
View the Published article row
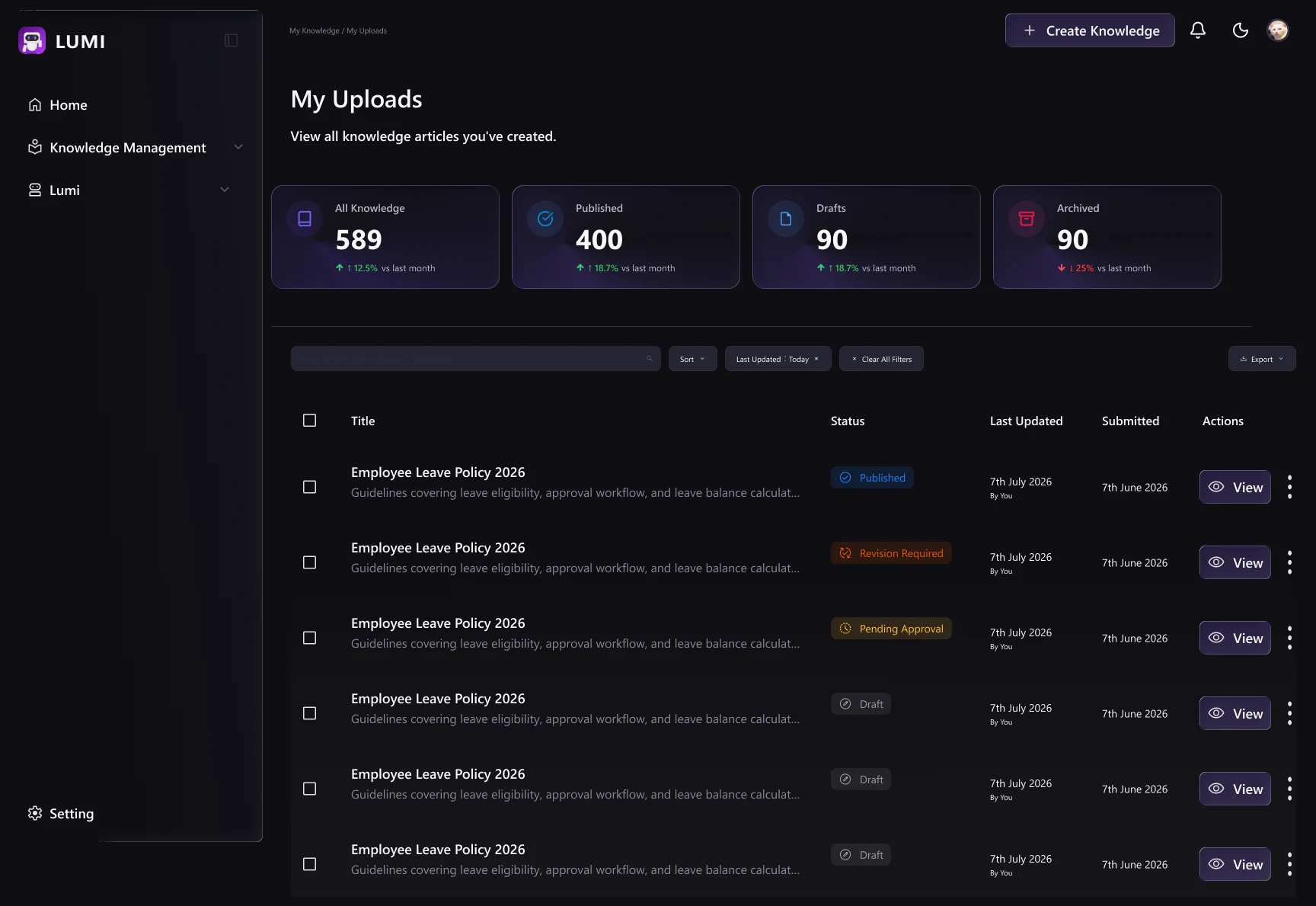click(1235, 487)
